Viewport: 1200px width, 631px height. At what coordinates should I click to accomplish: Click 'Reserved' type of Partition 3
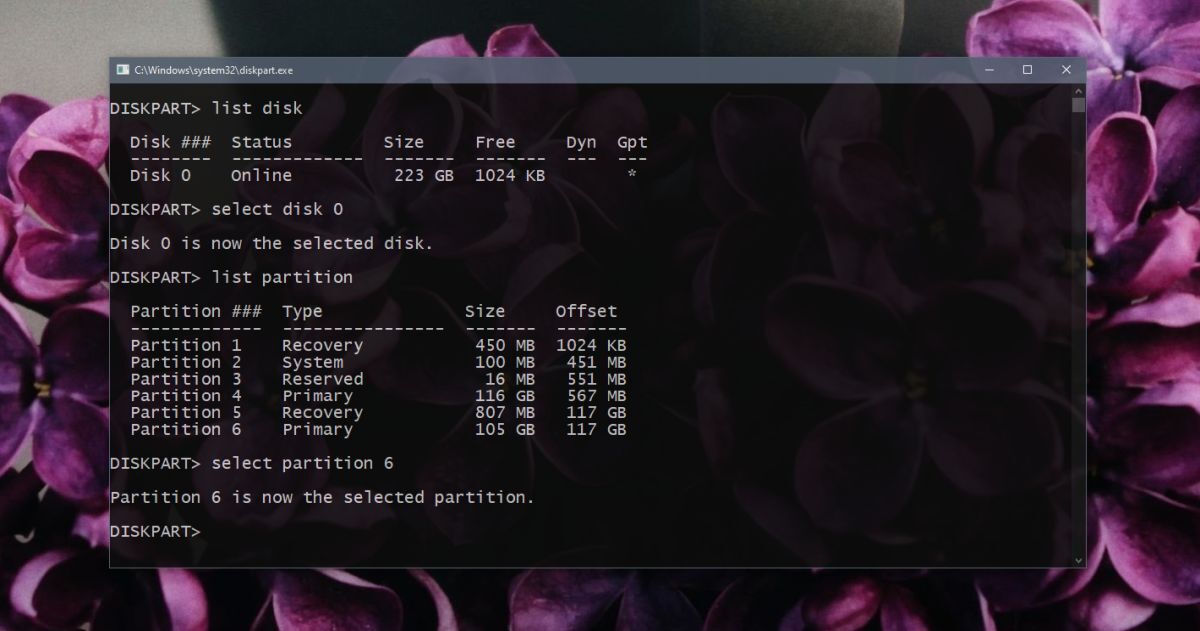pos(322,379)
